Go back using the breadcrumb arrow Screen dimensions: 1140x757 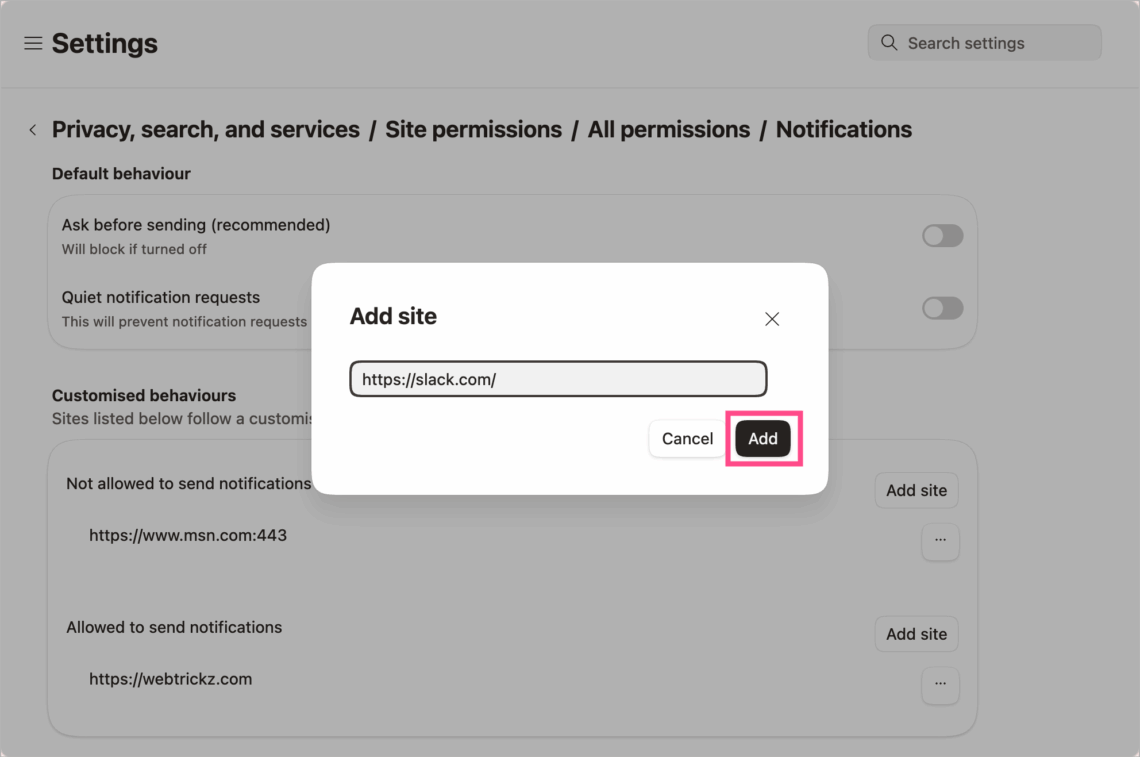[x=33, y=130]
